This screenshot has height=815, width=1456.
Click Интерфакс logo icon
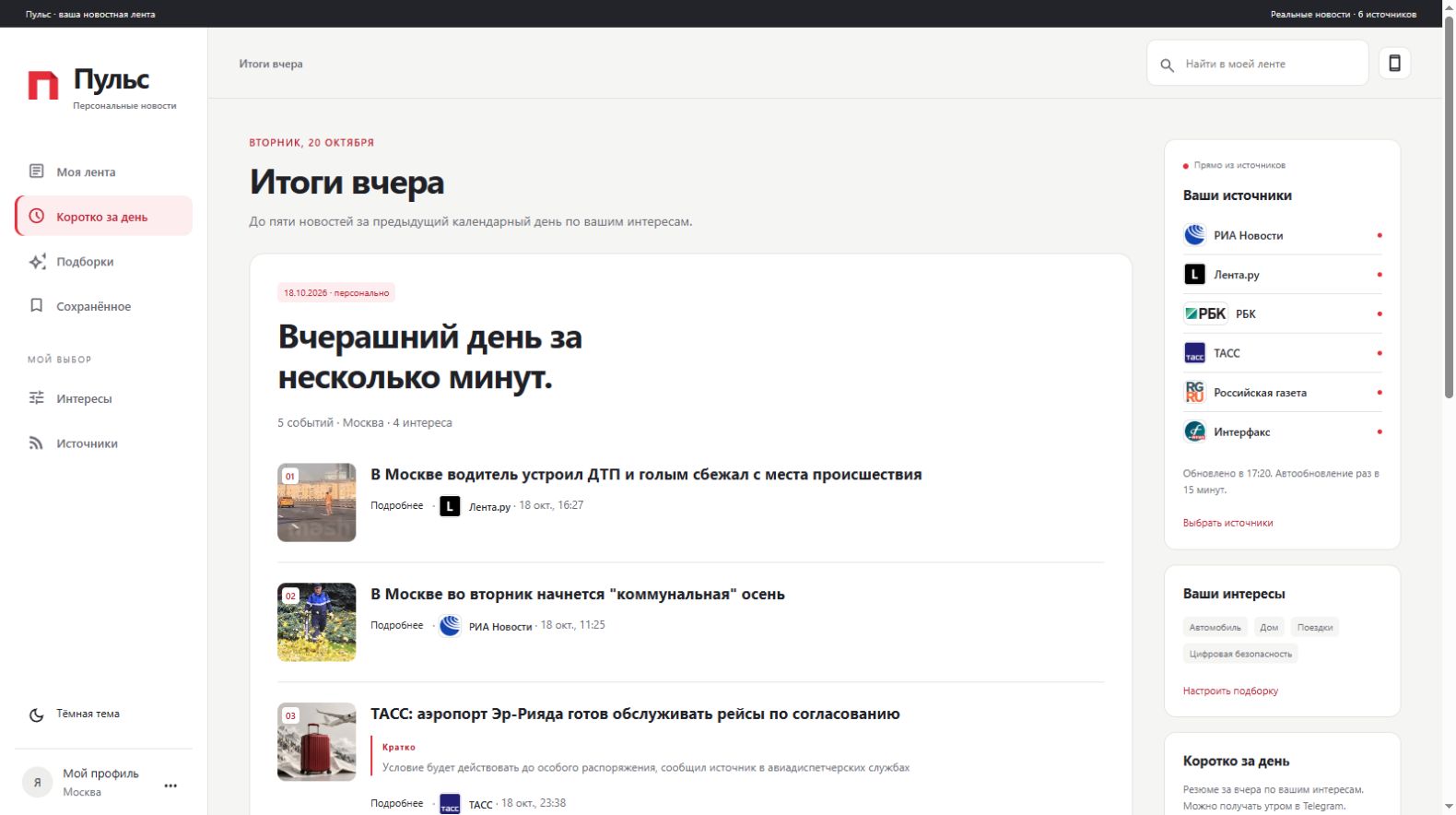point(1194,431)
